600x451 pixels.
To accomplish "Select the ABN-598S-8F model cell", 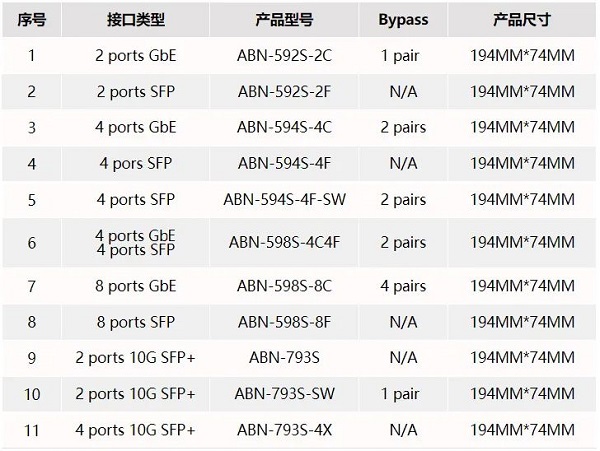I will pyautogui.click(x=284, y=322).
